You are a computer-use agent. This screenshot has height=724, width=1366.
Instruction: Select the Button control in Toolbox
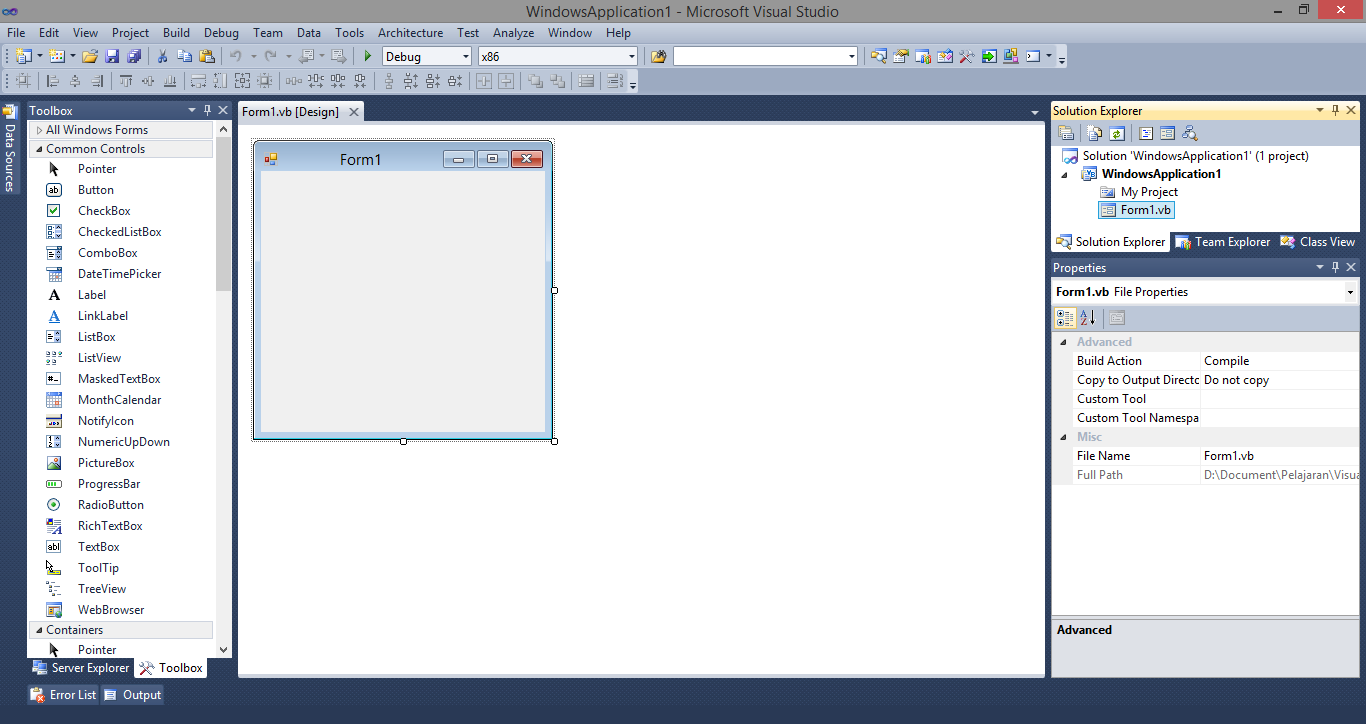[96, 190]
